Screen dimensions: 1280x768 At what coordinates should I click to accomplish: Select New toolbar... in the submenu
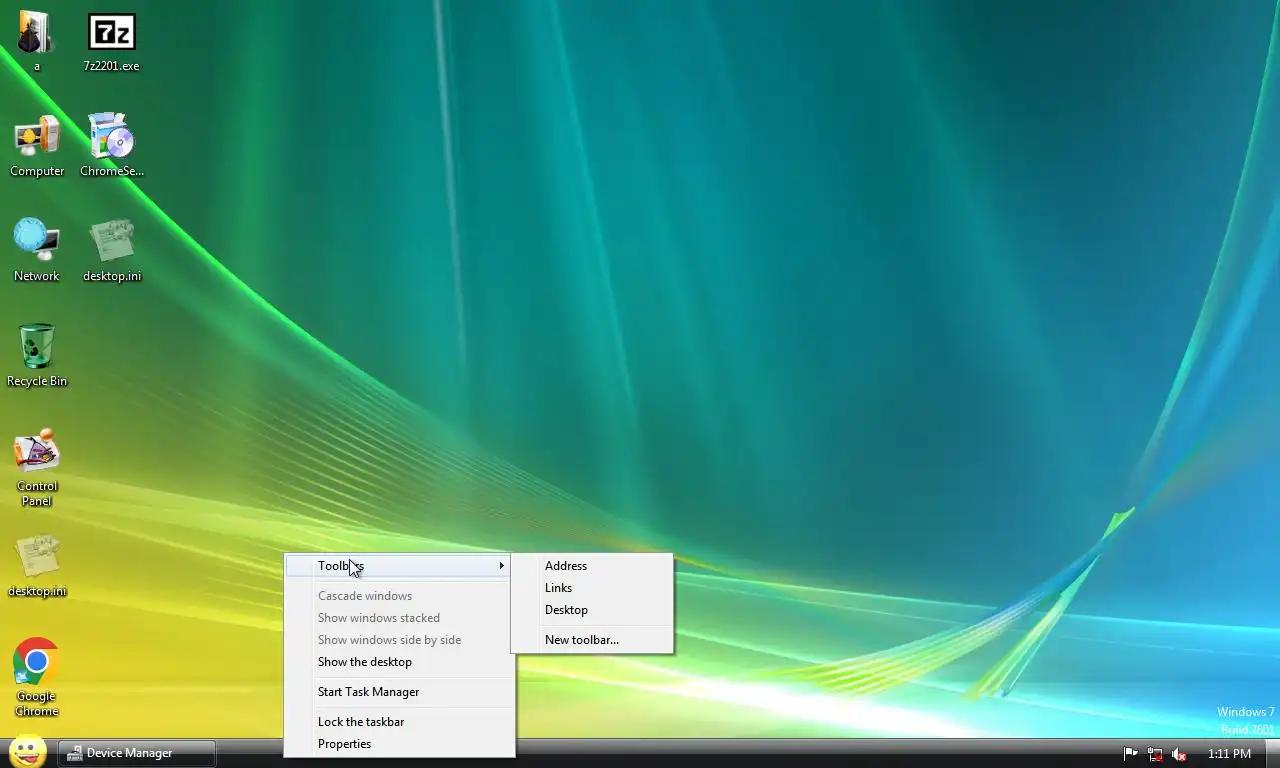click(x=592, y=640)
